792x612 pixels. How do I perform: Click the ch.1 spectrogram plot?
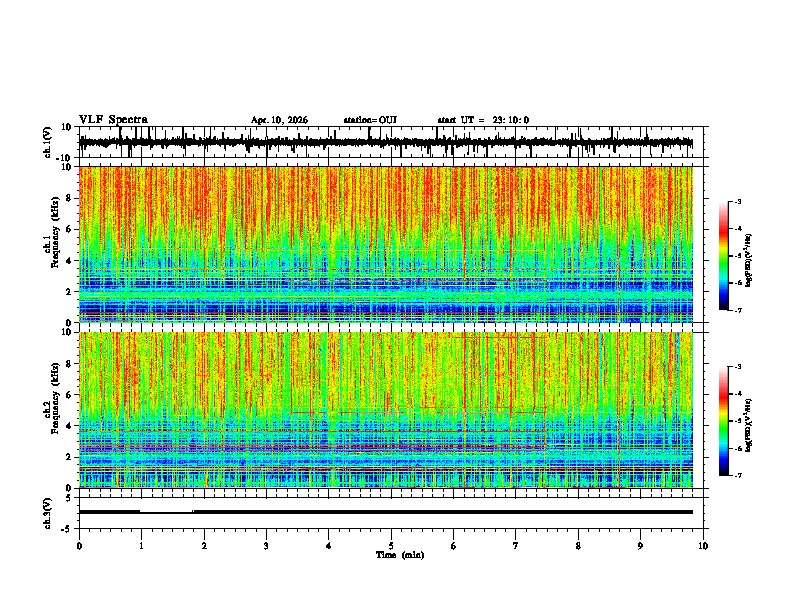pos(386,244)
